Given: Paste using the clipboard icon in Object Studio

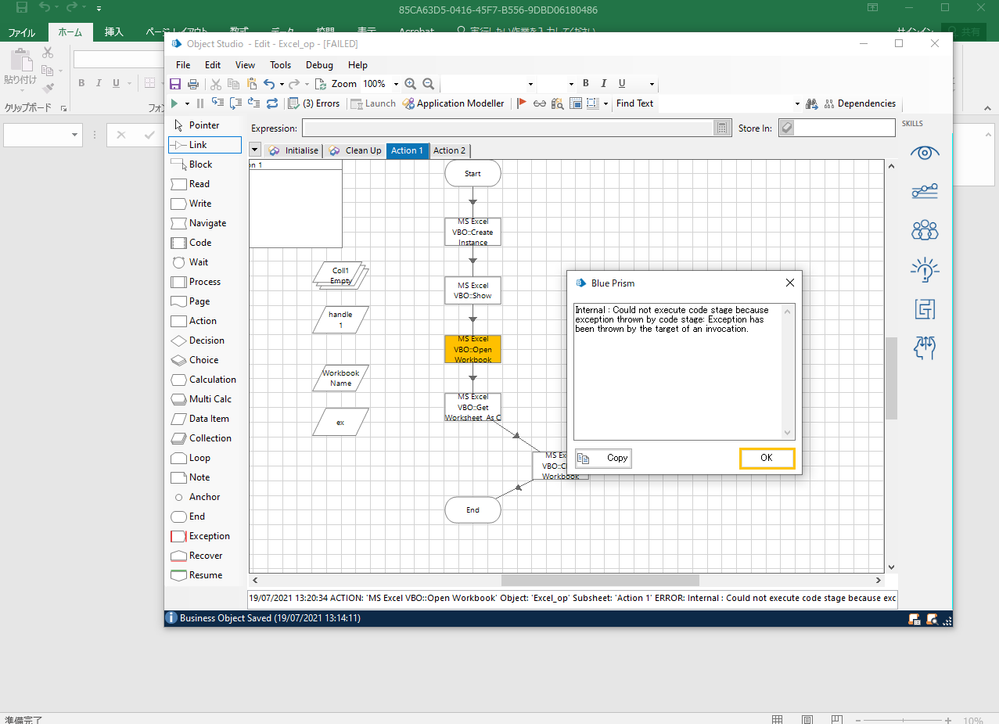Looking at the screenshot, I should point(252,84).
